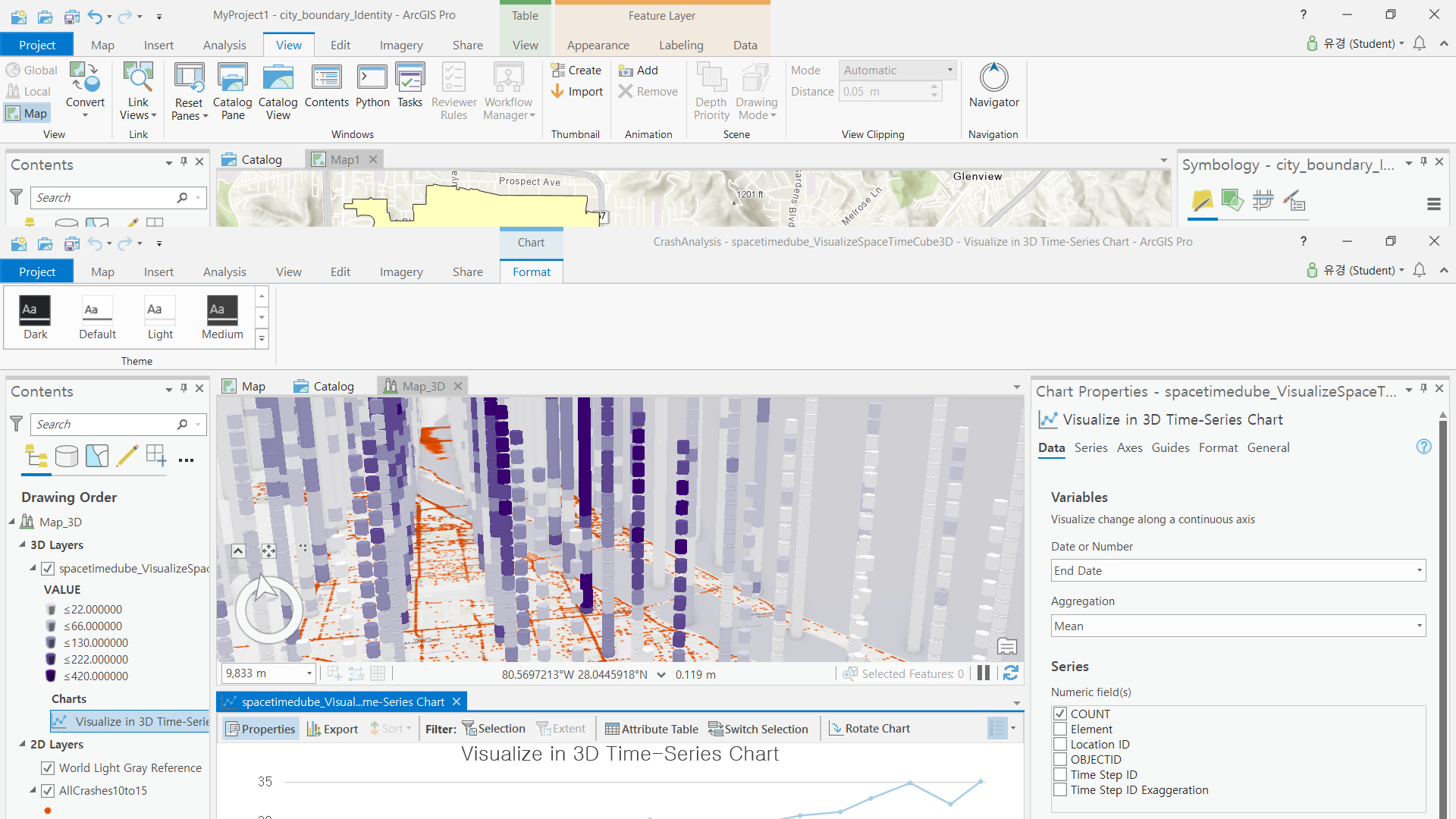Switch to the Axes tab
Image resolution: width=1456 pixels, height=819 pixels.
click(x=1129, y=447)
